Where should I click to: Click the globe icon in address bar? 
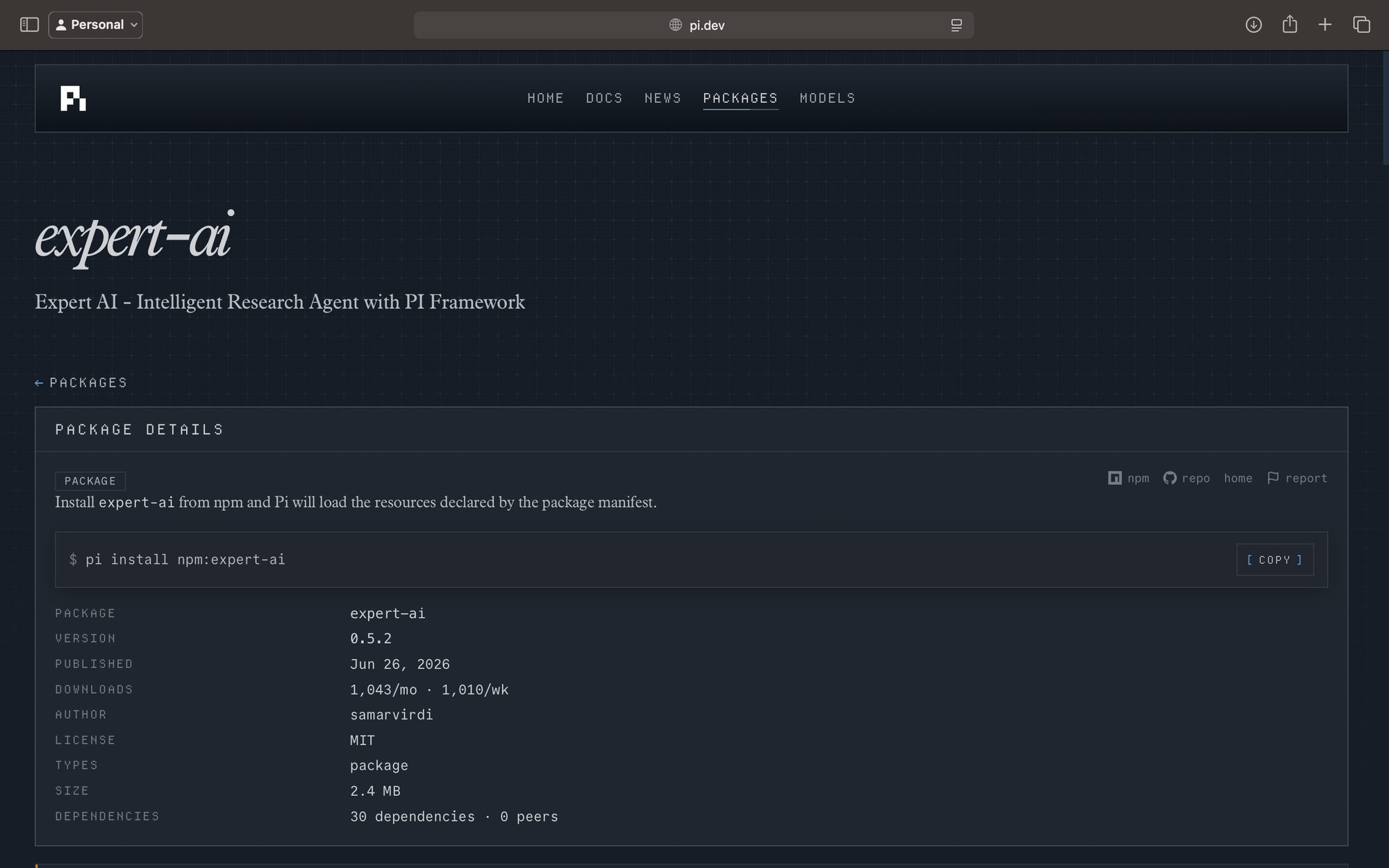[675, 25]
